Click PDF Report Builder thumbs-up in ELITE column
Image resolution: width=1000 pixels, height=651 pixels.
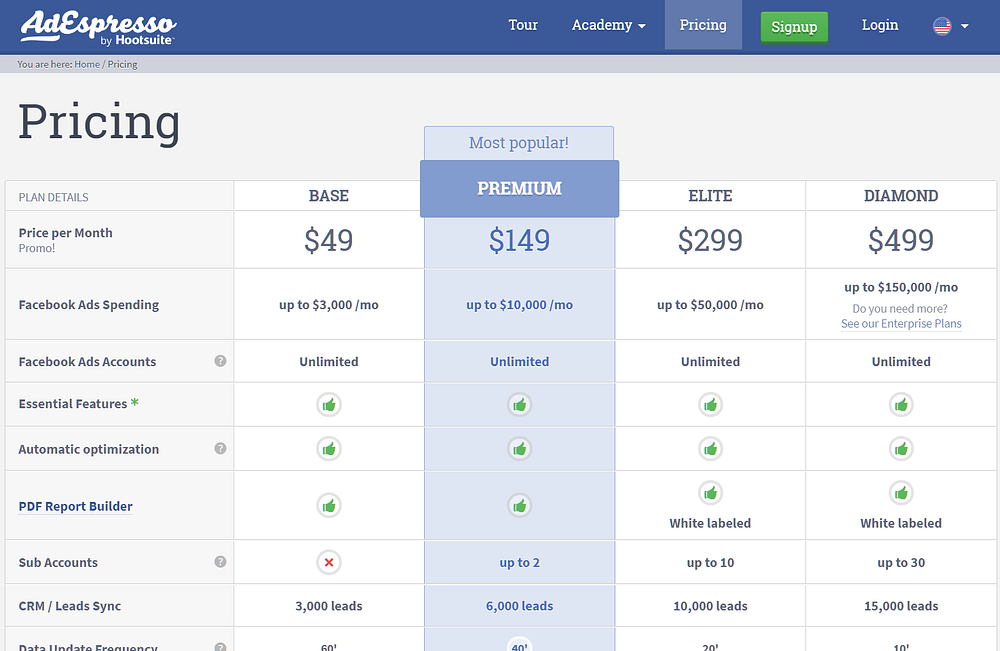click(710, 493)
